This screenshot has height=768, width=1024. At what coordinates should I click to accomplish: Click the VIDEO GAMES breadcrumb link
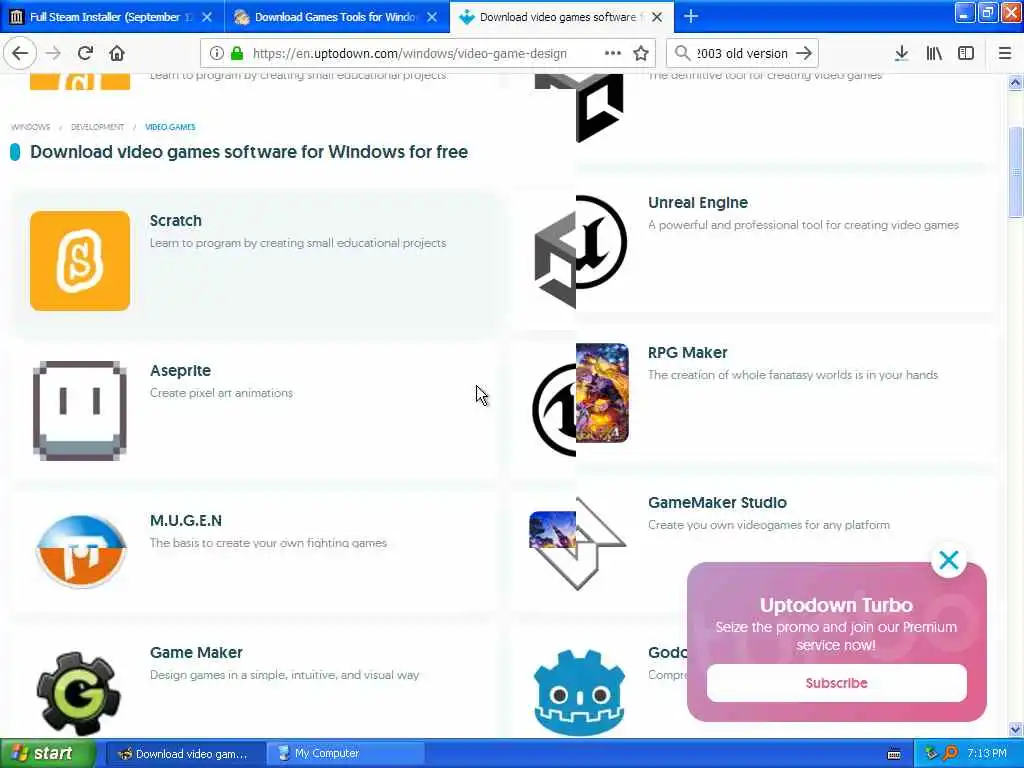(170, 127)
